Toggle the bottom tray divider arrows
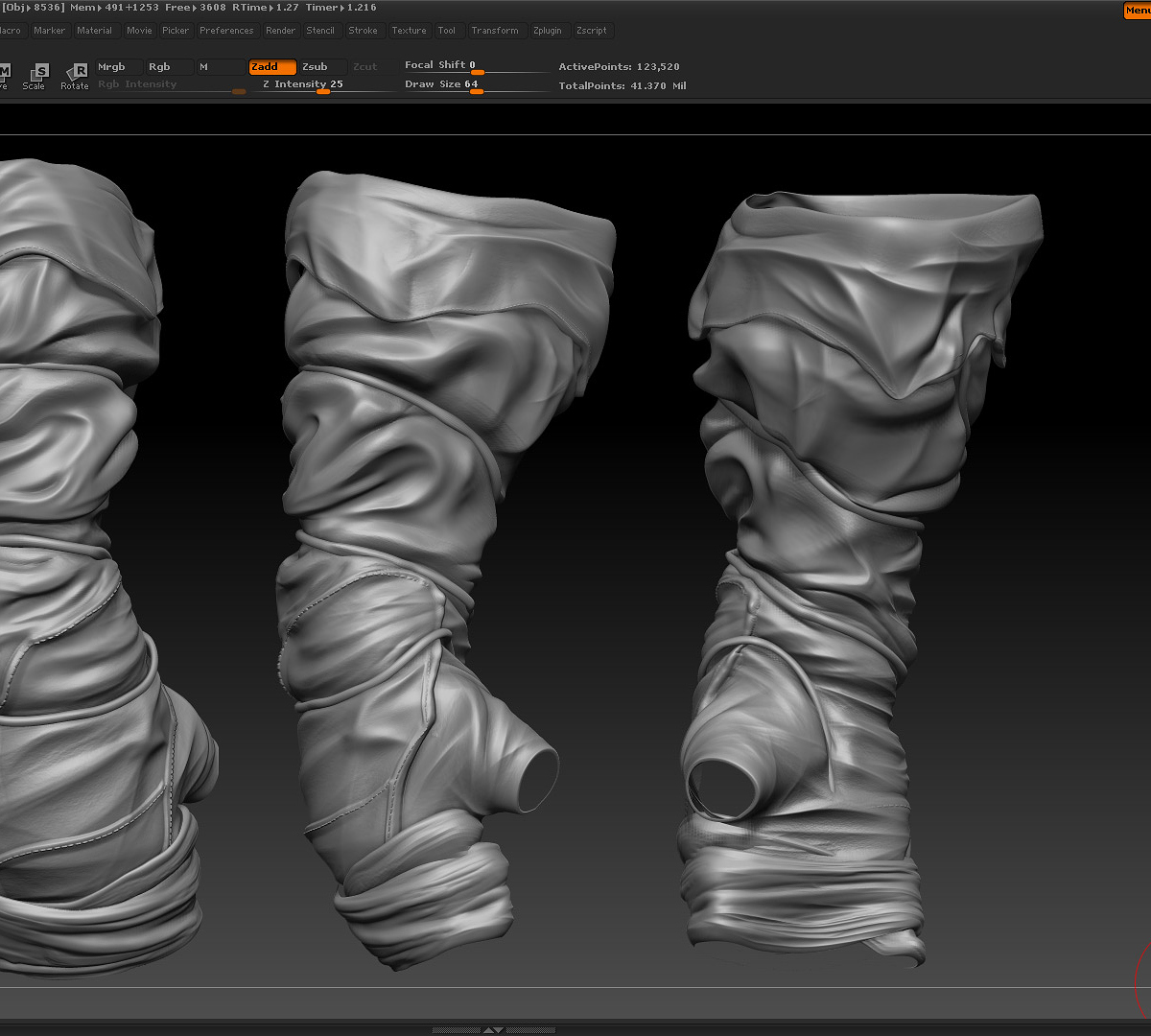 pos(492,1030)
